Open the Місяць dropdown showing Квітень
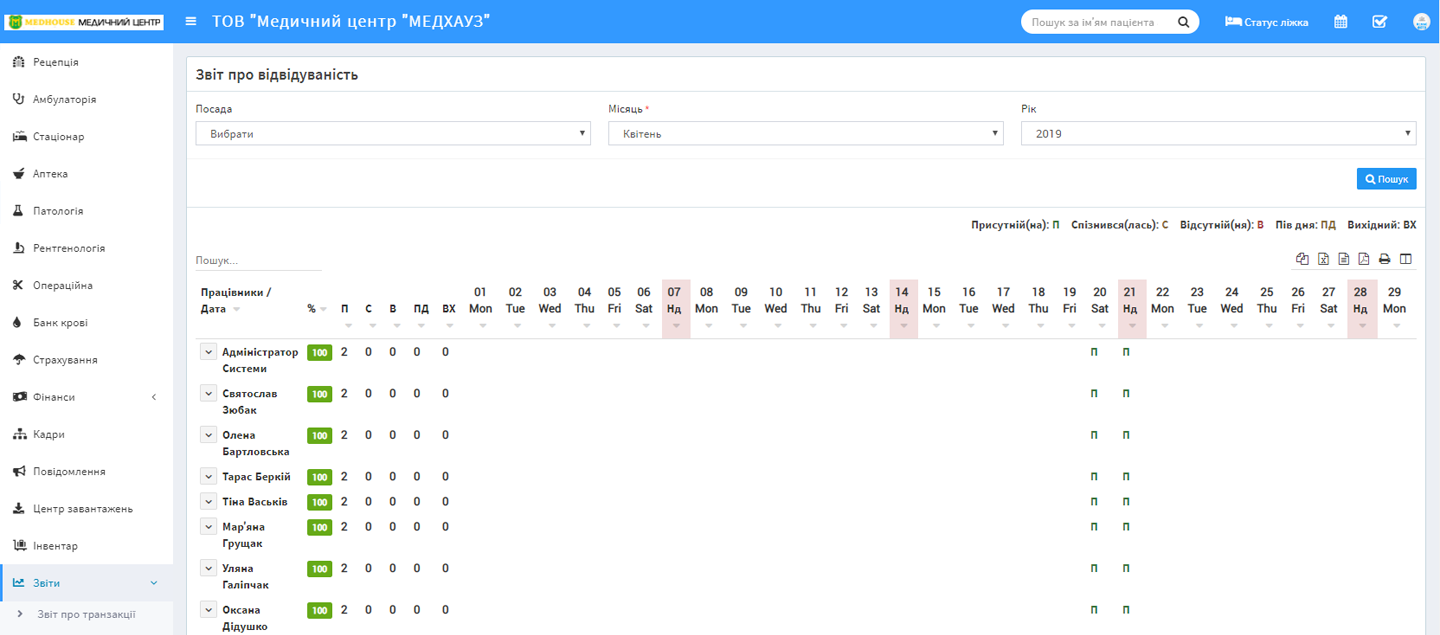The image size is (1440, 635). (806, 133)
